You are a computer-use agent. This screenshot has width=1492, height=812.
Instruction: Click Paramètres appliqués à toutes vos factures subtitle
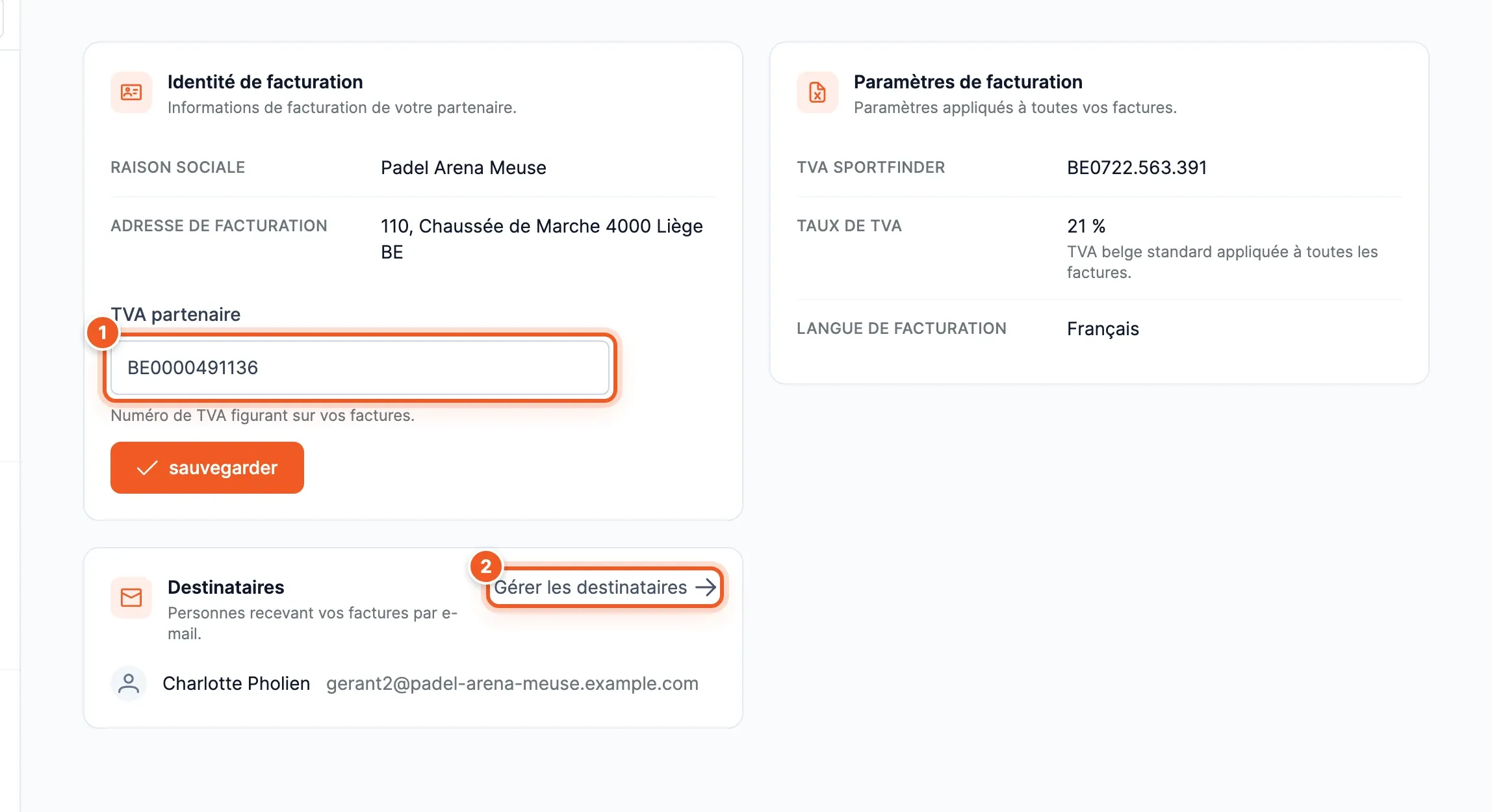[1016, 108]
